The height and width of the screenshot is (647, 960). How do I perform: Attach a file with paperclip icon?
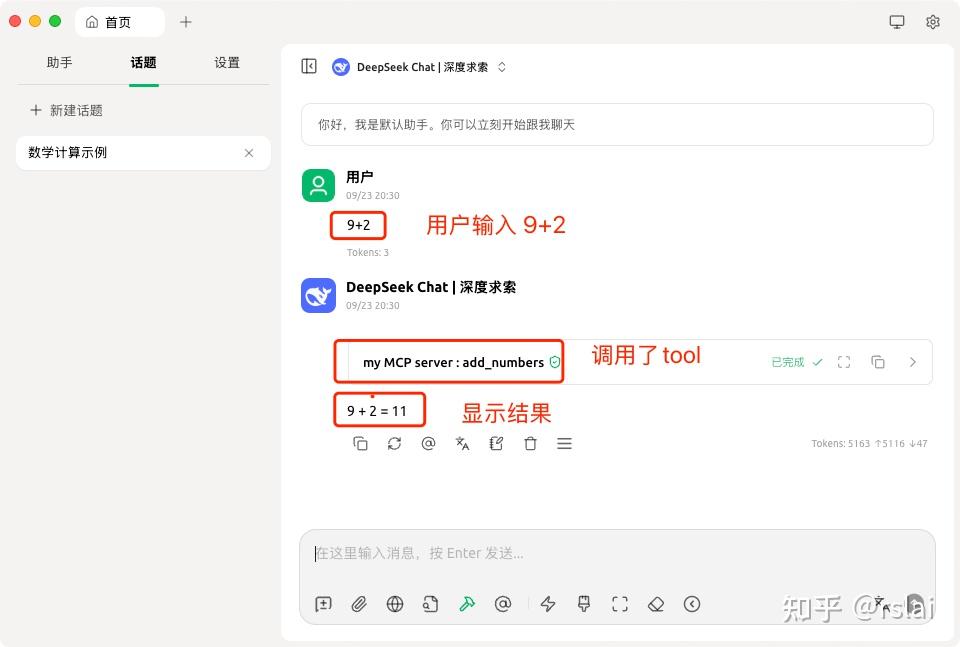[x=359, y=604]
